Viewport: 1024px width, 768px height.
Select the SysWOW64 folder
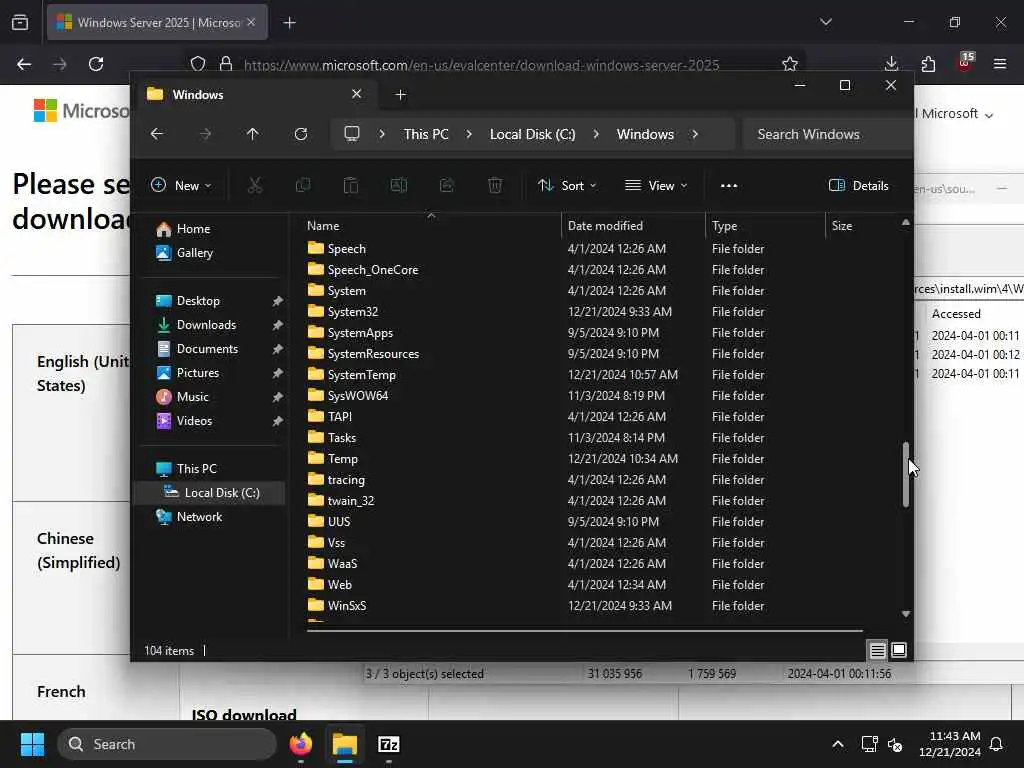[x=358, y=395]
